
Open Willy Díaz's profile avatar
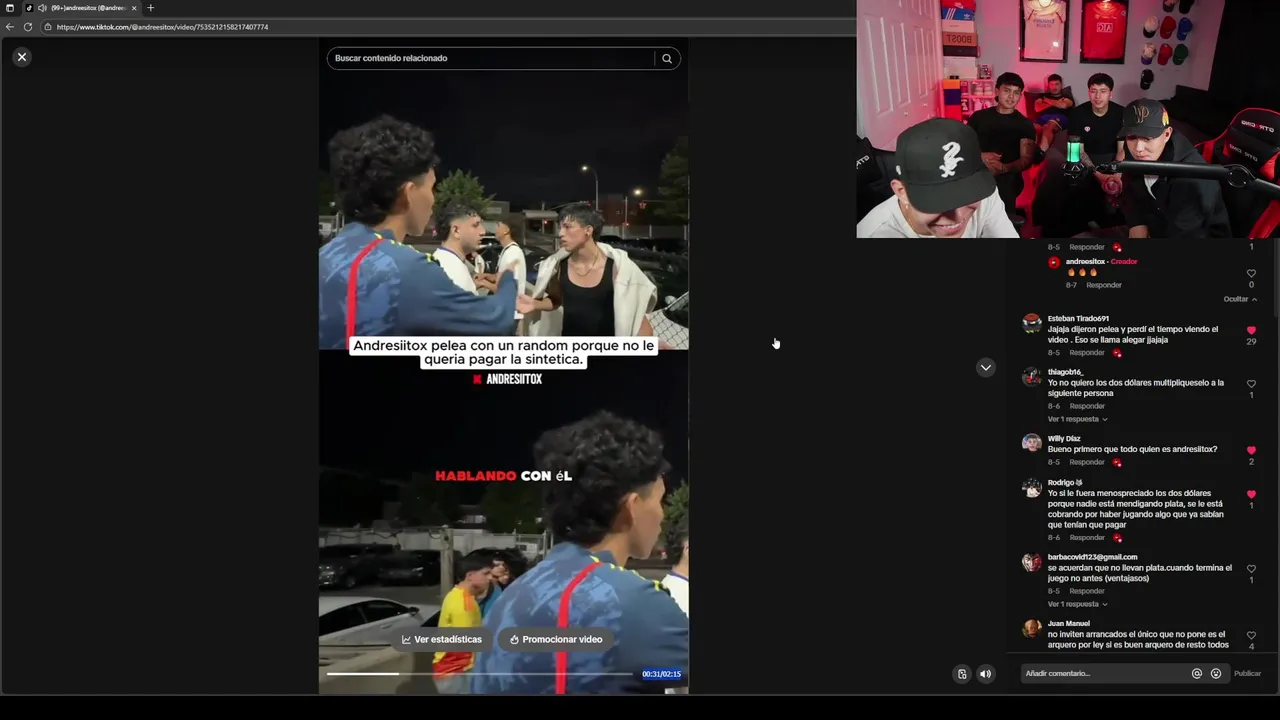(x=1032, y=443)
